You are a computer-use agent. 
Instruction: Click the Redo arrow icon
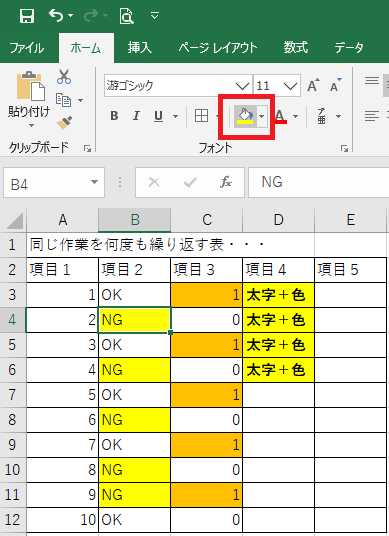(x=91, y=15)
